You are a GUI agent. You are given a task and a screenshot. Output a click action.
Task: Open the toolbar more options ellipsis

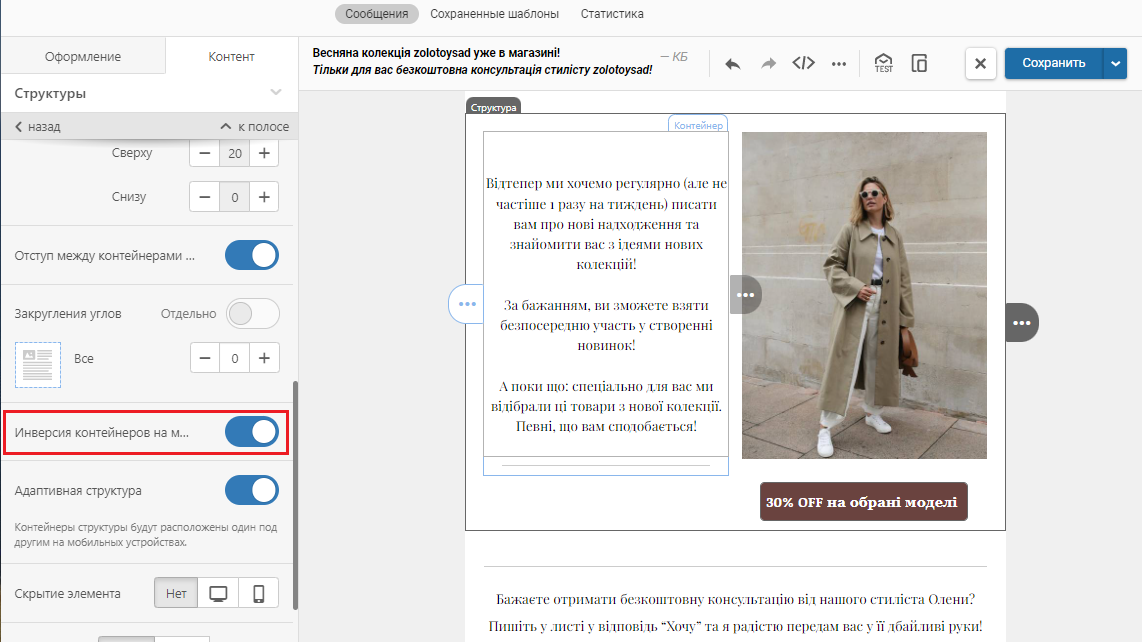tap(839, 63)
